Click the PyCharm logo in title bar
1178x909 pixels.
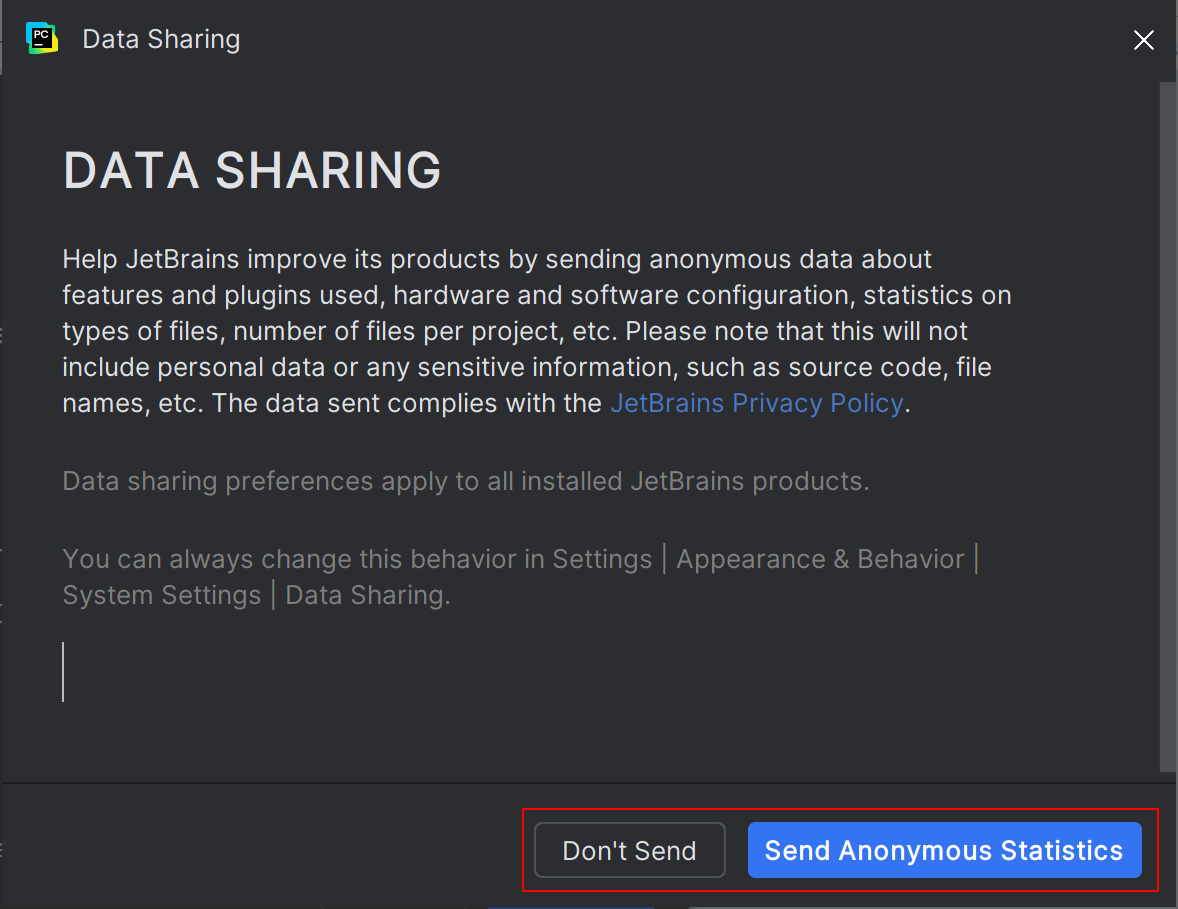coord(42,39)
